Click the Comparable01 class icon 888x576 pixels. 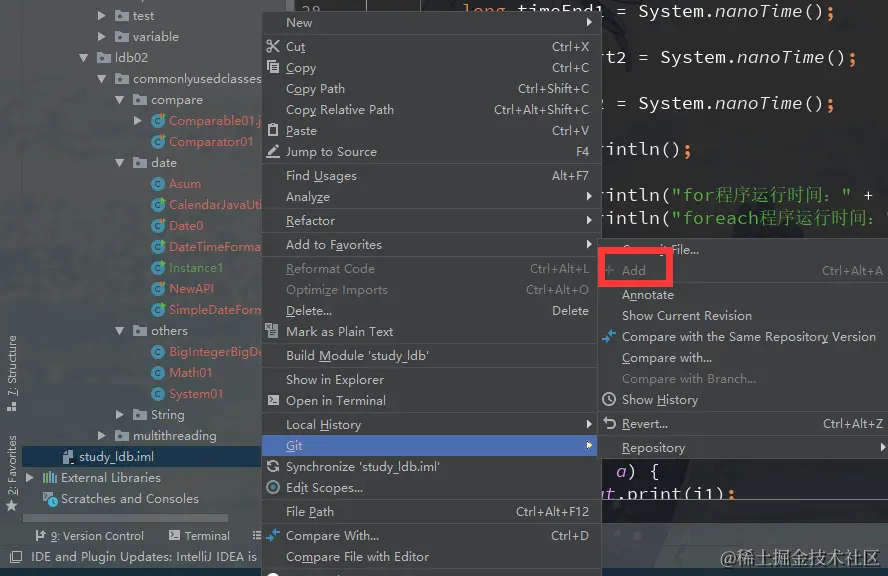158,121
